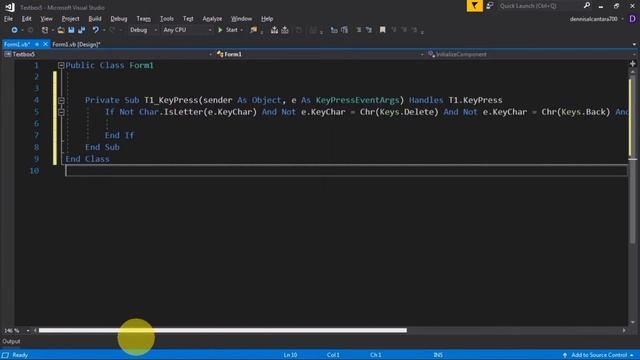The image size is (640, 360).
Task: Click the Undo arrow icon
Action: tap(96, 30)
